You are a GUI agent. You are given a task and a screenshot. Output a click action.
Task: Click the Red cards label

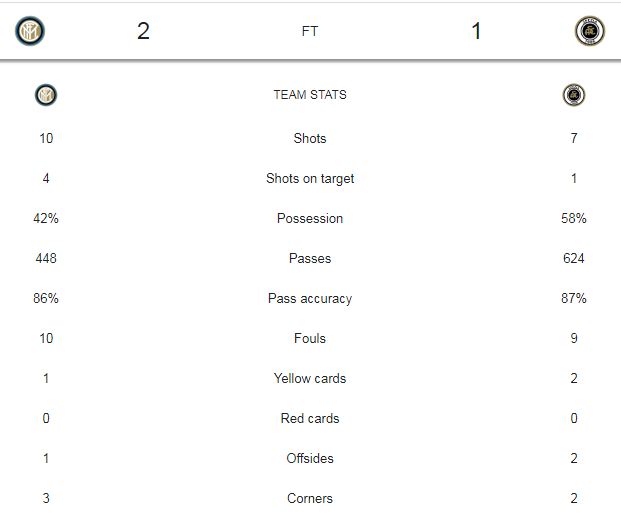tap(310, 418)
